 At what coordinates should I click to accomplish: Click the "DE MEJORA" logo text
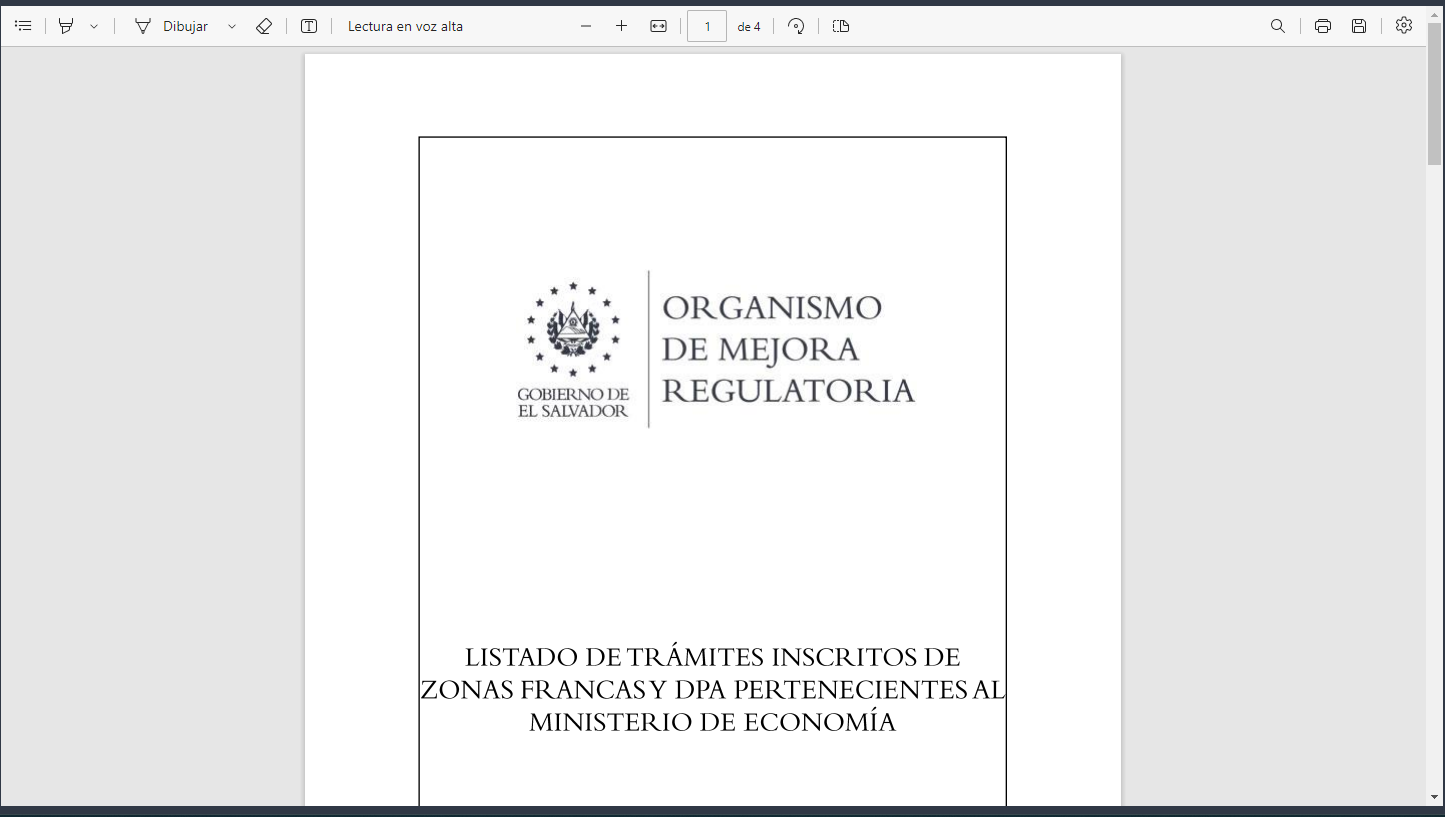tap(760, 349)
